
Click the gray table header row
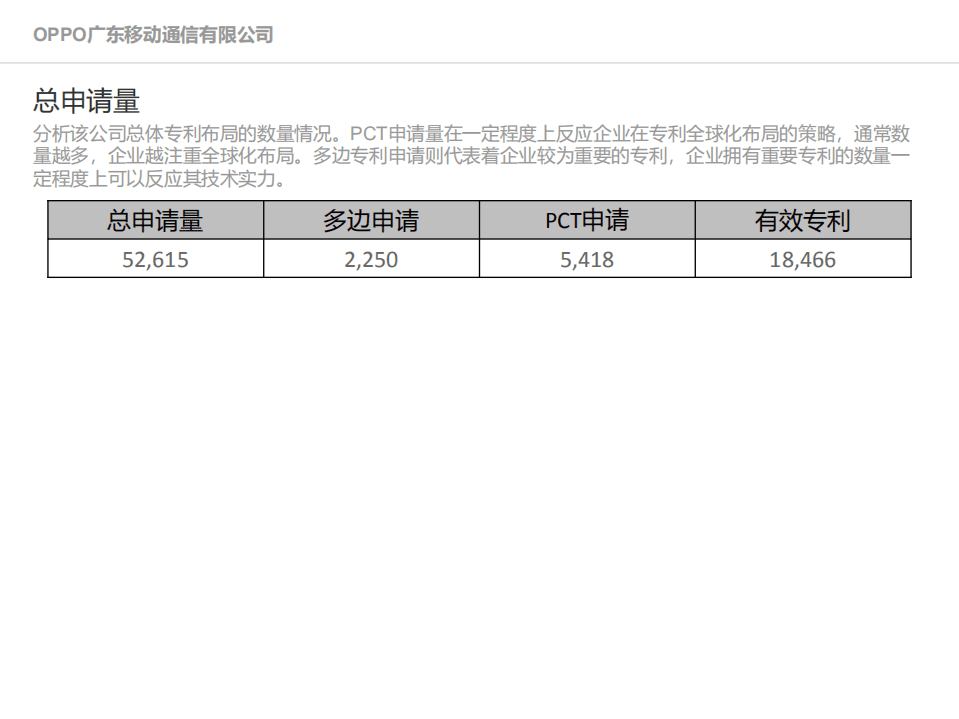tap(480, 220)
